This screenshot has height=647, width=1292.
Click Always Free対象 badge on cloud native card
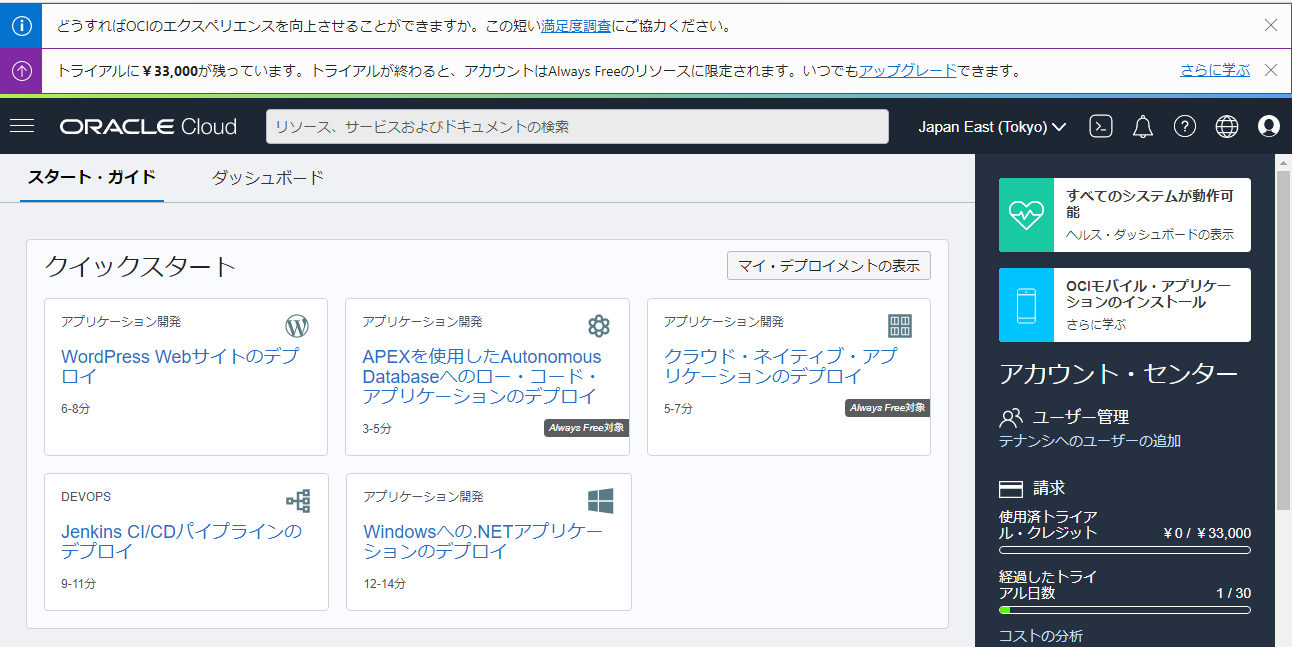[x=888, y=408]
